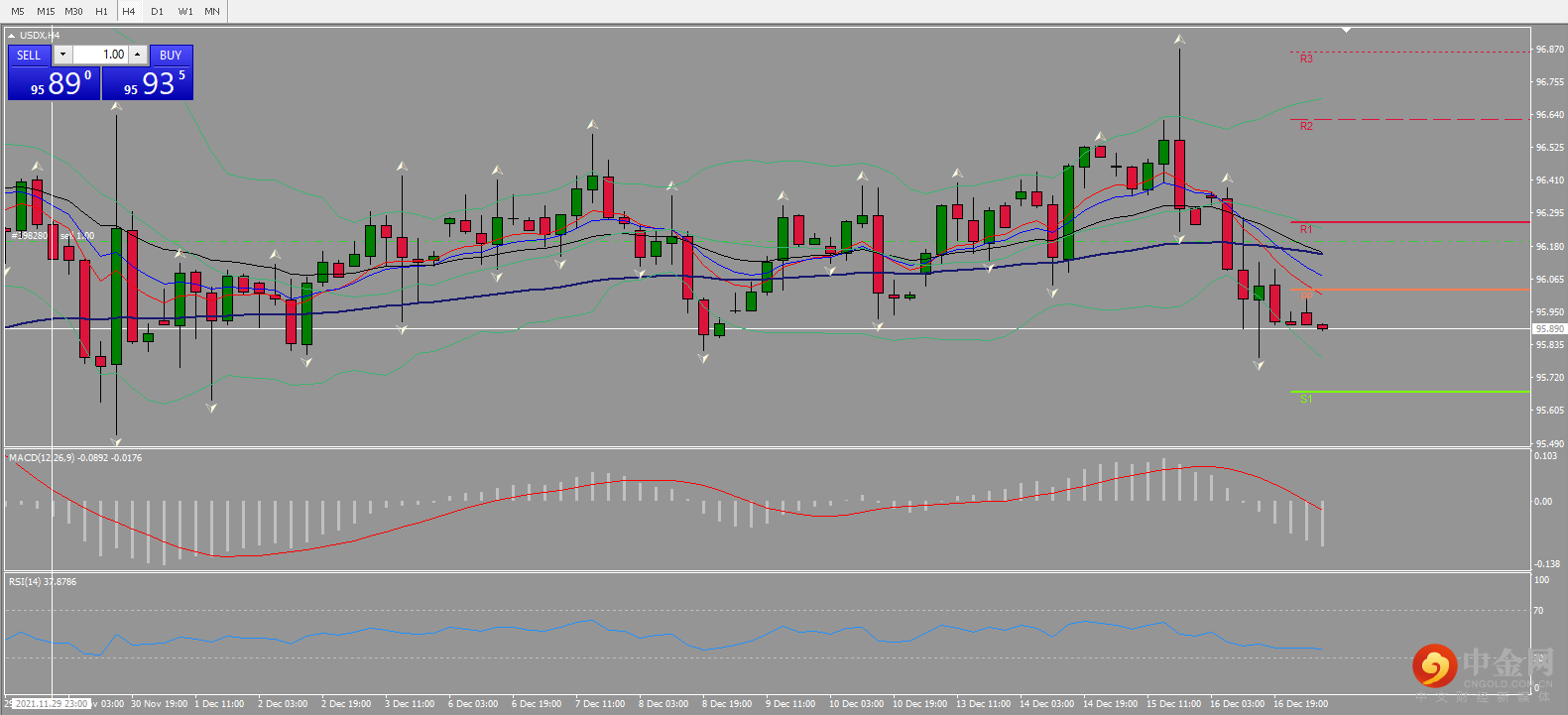1568x715 pixels.
Task: Change the chart period to M30
Action: pyautogui.click(x=73, y=11)
